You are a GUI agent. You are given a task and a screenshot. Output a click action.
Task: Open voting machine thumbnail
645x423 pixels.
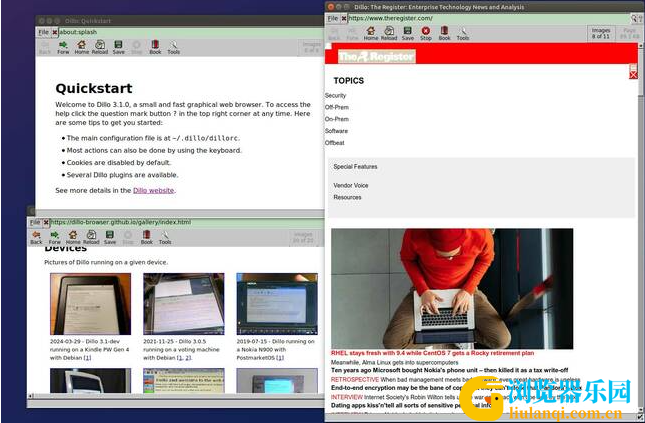[184, 304]
